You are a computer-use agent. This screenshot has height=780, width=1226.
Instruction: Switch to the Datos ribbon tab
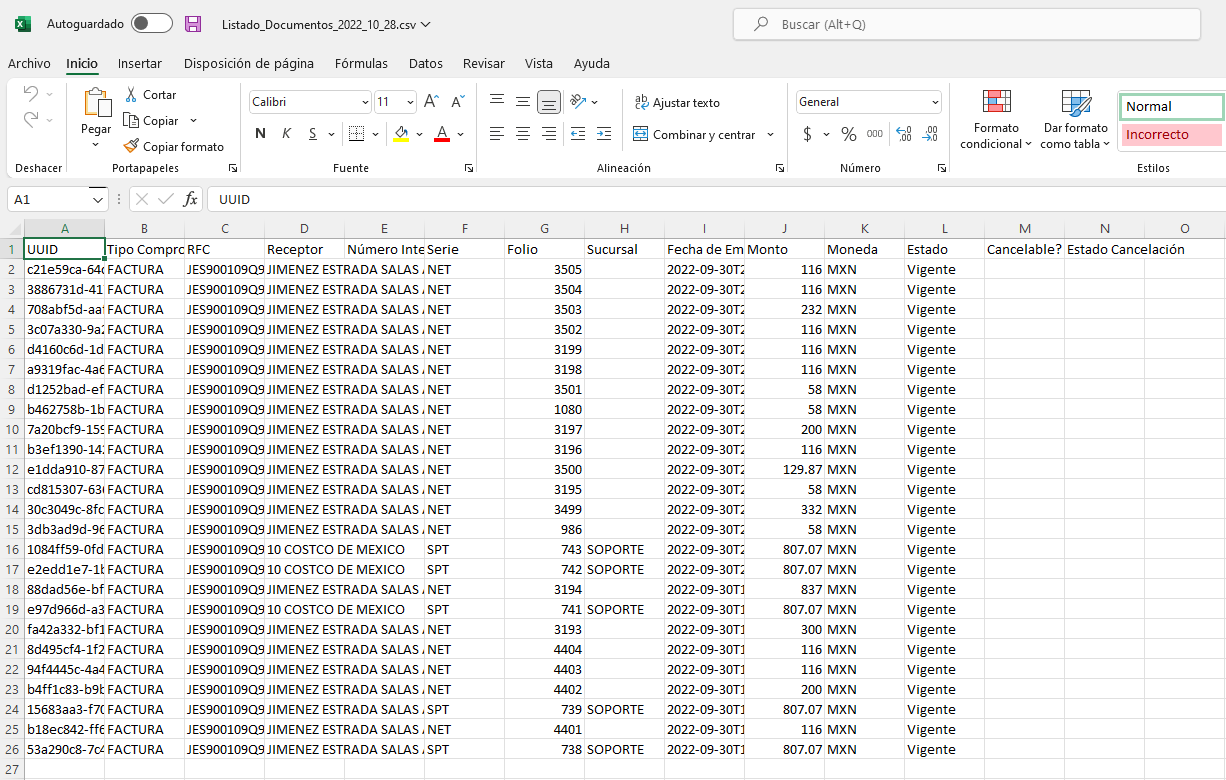425,64
